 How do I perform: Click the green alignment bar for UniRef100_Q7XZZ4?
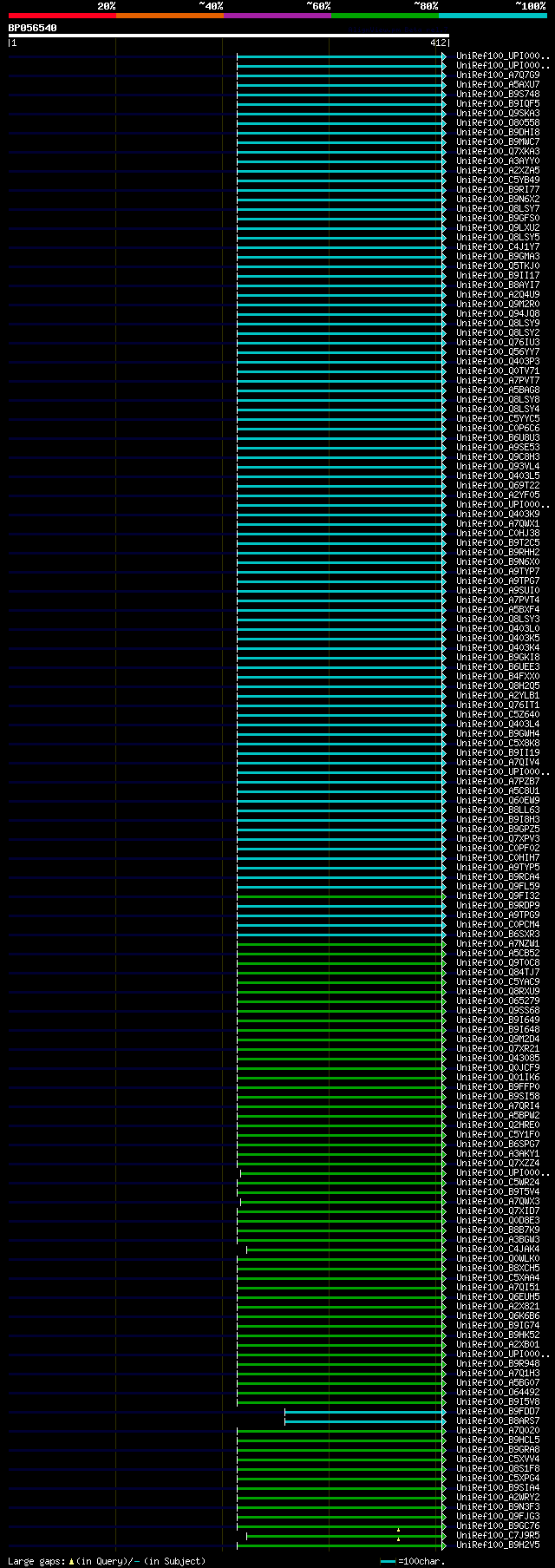pyautogui.click(x=342, y=1164)
